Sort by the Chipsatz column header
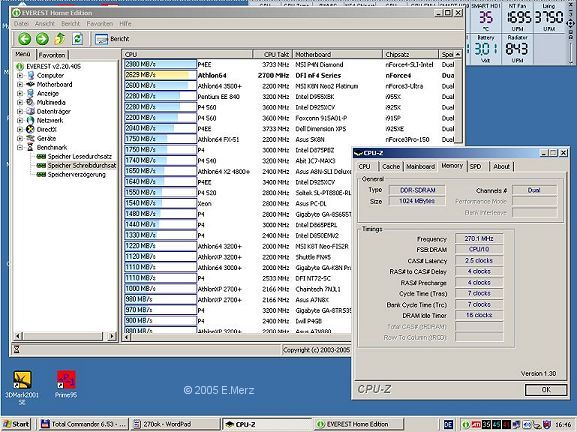The height and width of the screenshot is (432, 577). point(411,54)
